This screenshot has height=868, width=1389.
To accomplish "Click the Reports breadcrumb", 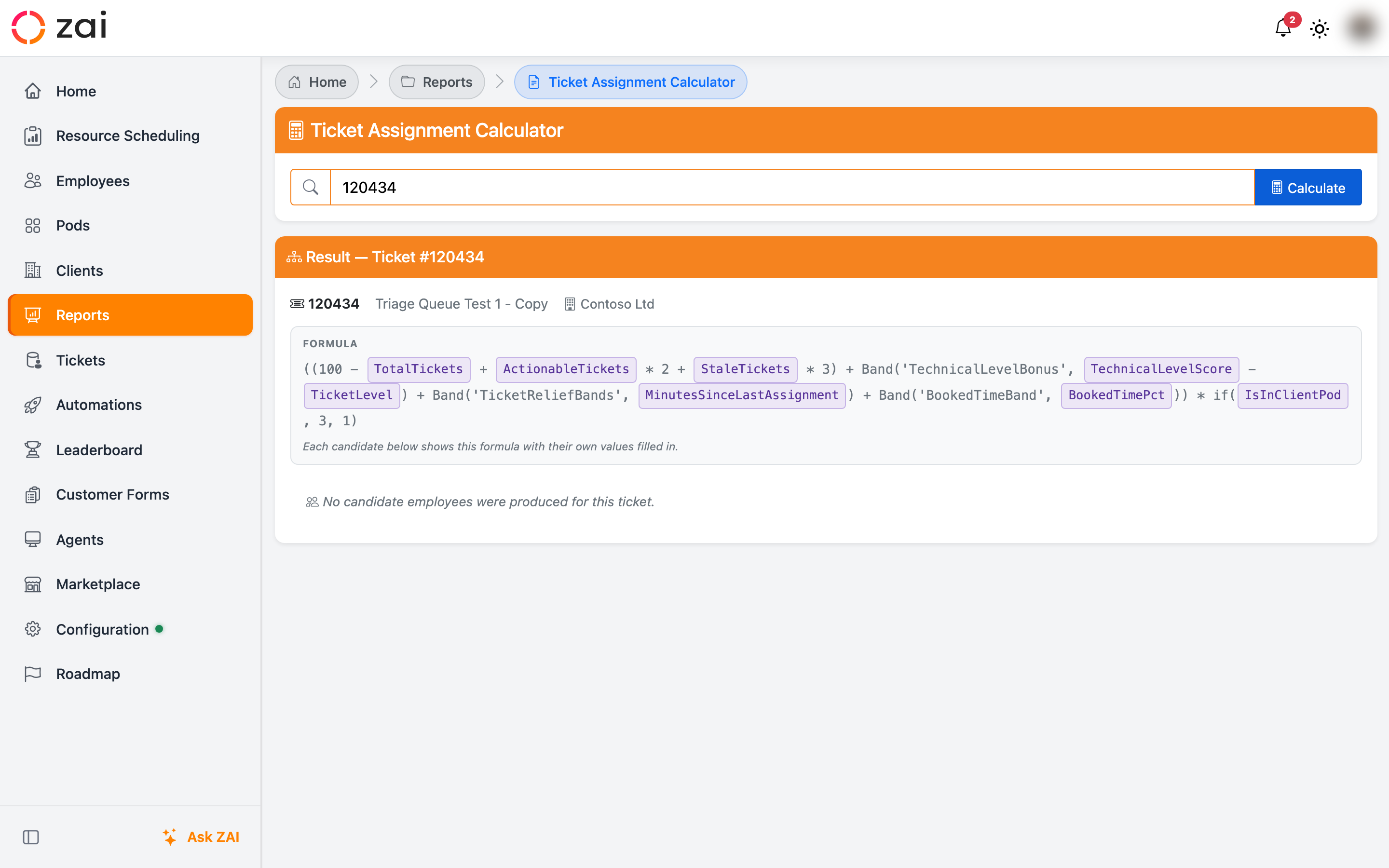I will (x=437, y=82).
